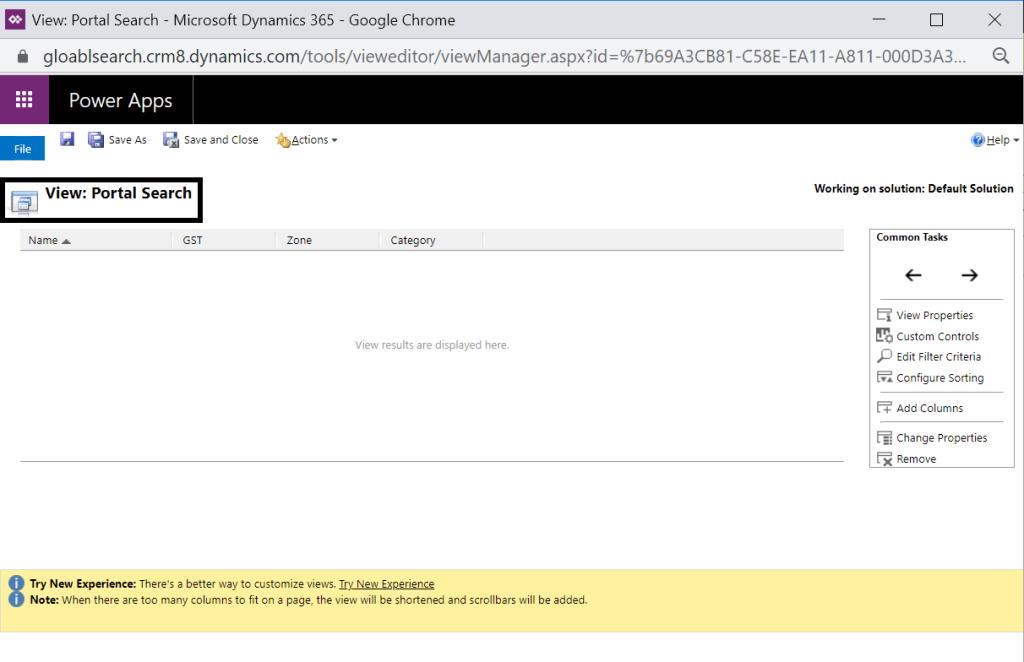The height and width of the screenshot is (662, 1024).
Task: Open the File menu
Action: [22, 149]
